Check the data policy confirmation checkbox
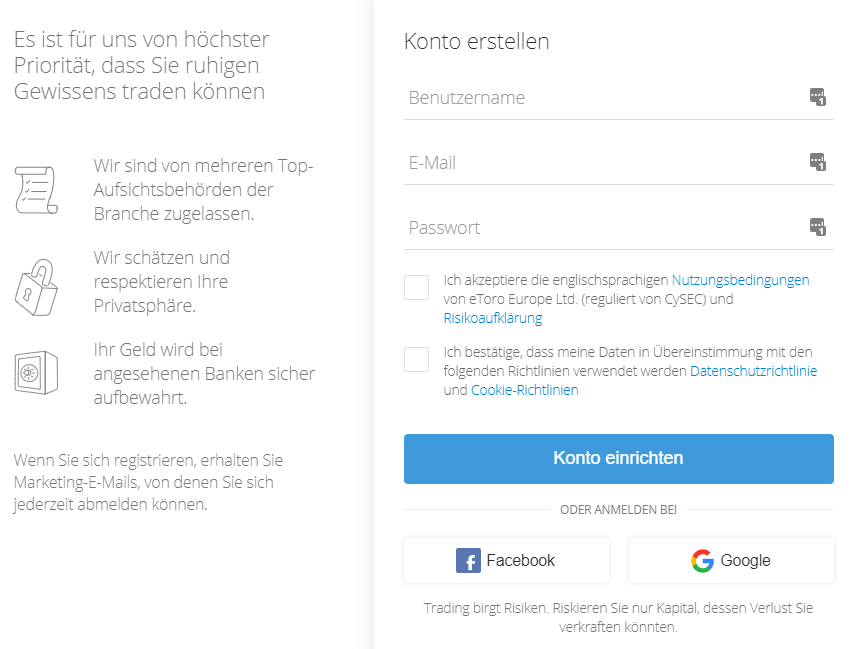 (416, 359)
